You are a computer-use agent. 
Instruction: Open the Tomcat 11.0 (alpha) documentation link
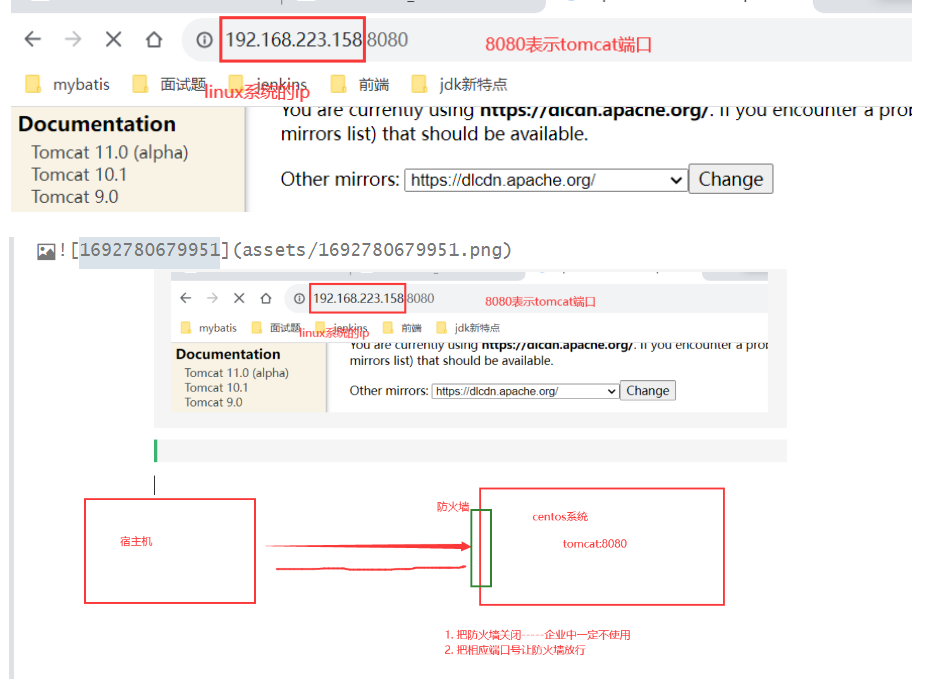coord(110,152)
